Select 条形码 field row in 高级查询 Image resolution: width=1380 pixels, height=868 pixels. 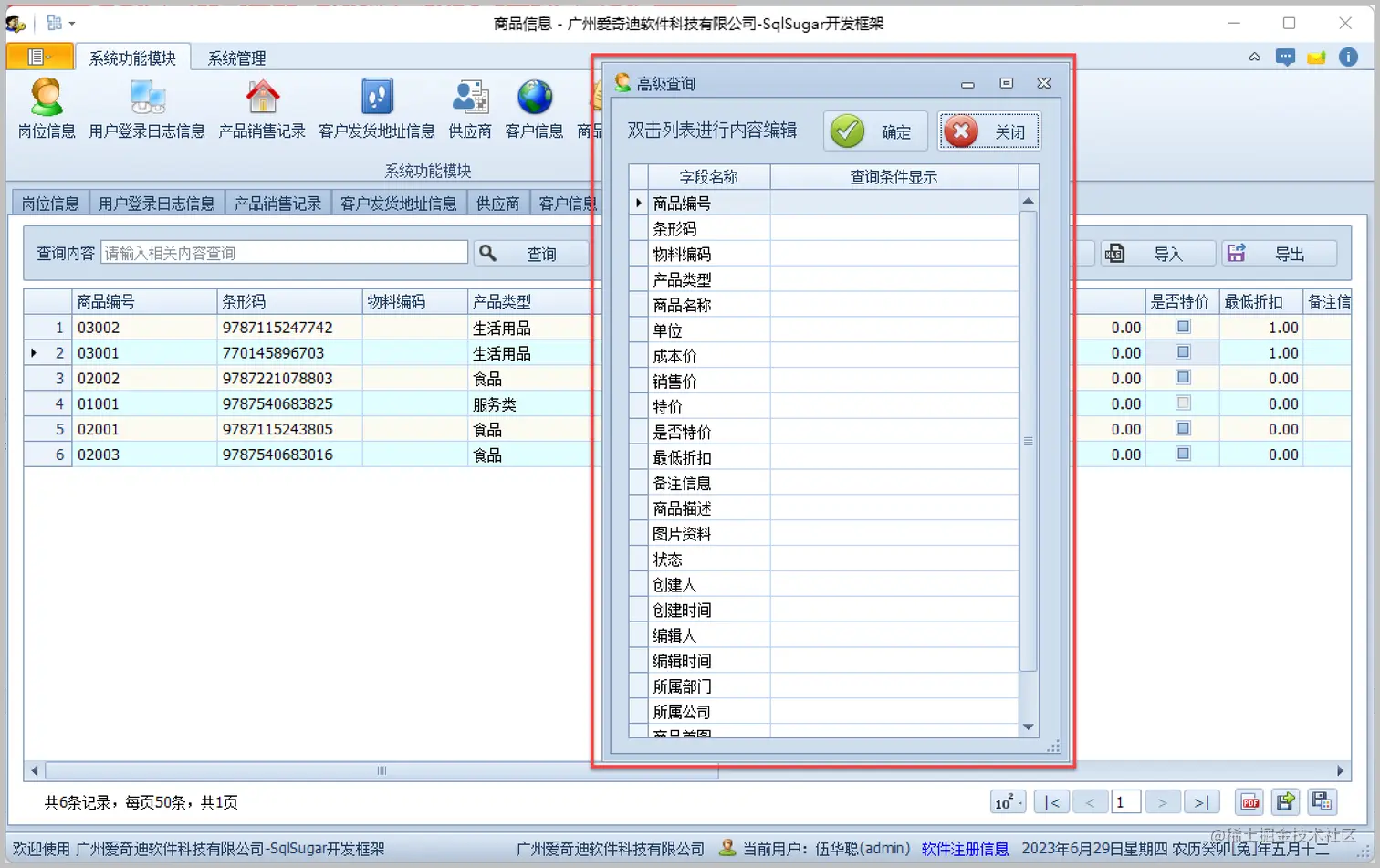823,228
